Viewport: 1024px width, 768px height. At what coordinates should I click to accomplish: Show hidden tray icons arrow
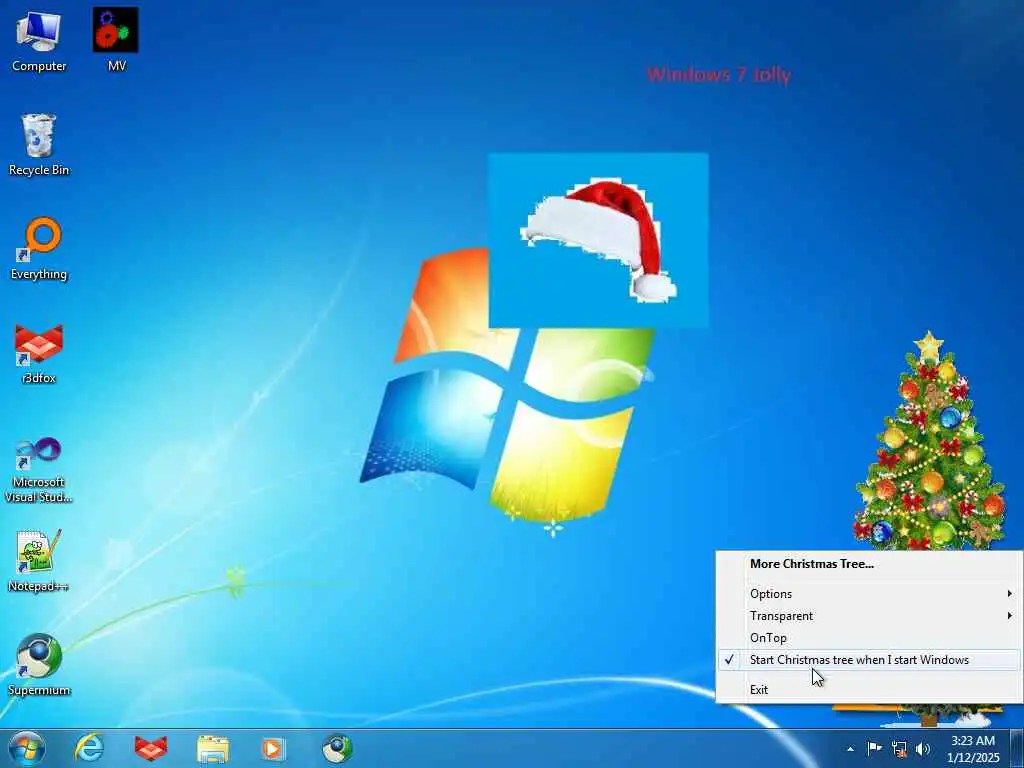tap(850, 749)
